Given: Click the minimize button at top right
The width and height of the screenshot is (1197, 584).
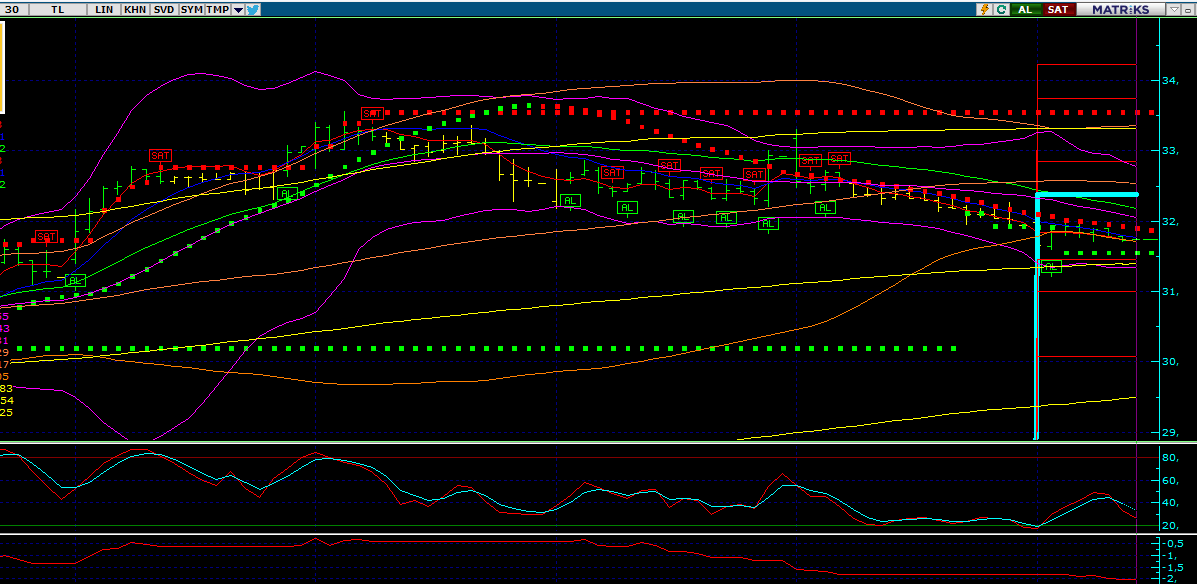Looking at the screenshot, I should coord(1189,9).
